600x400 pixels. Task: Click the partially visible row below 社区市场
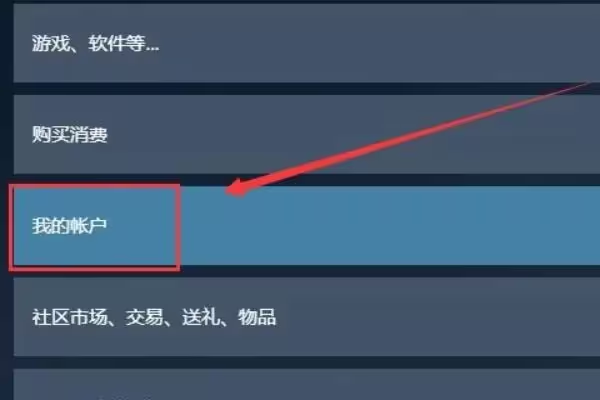307,384
